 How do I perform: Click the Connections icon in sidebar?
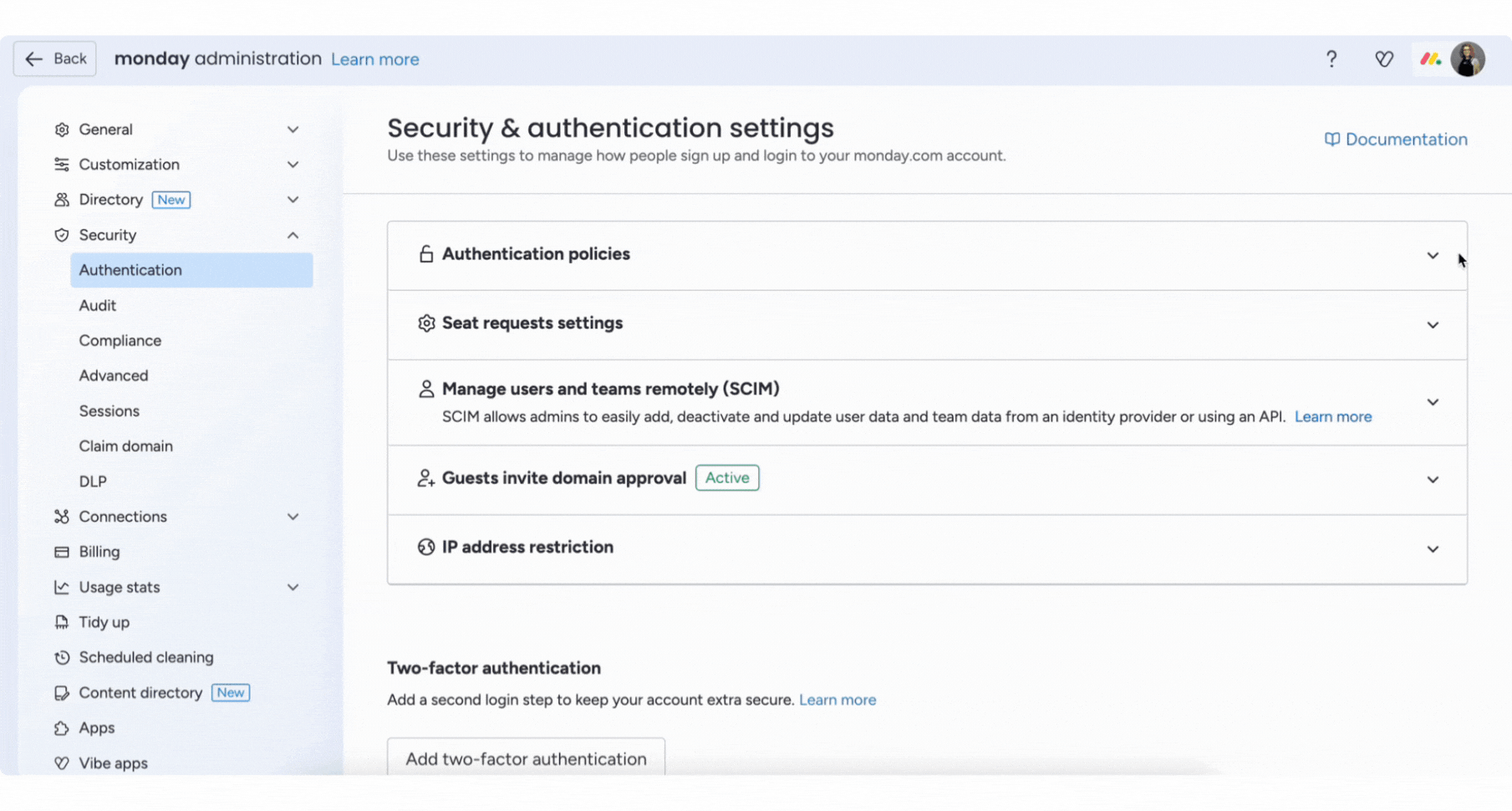point(62,517)
